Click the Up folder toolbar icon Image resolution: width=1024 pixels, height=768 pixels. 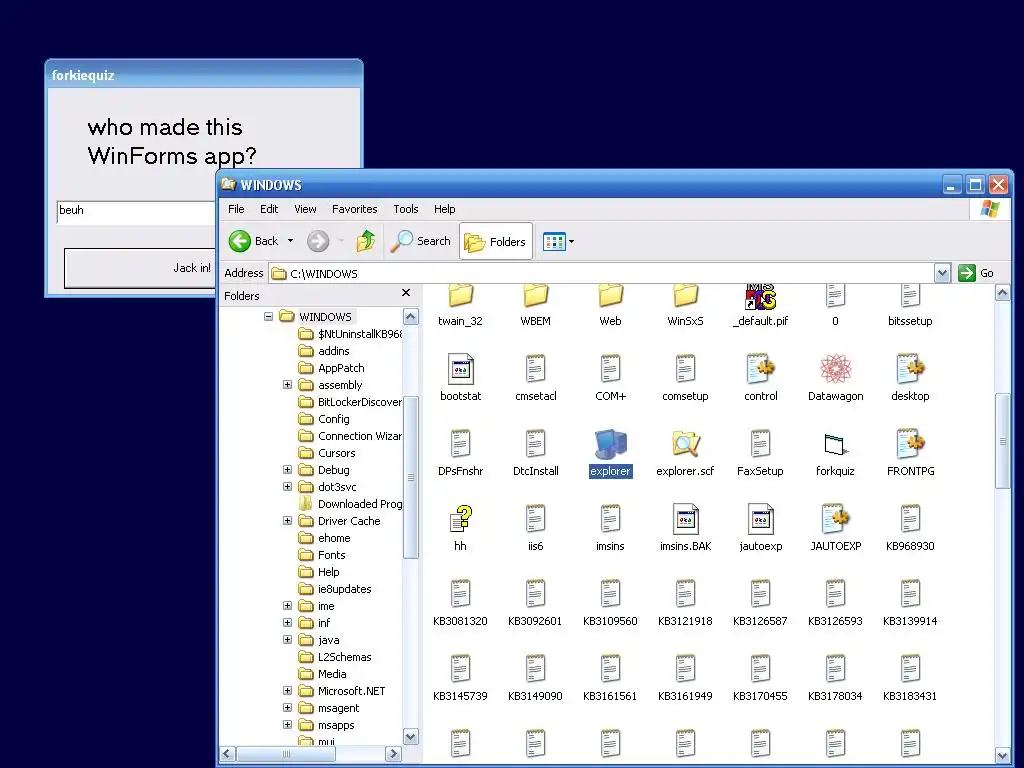tap(366, 241)
